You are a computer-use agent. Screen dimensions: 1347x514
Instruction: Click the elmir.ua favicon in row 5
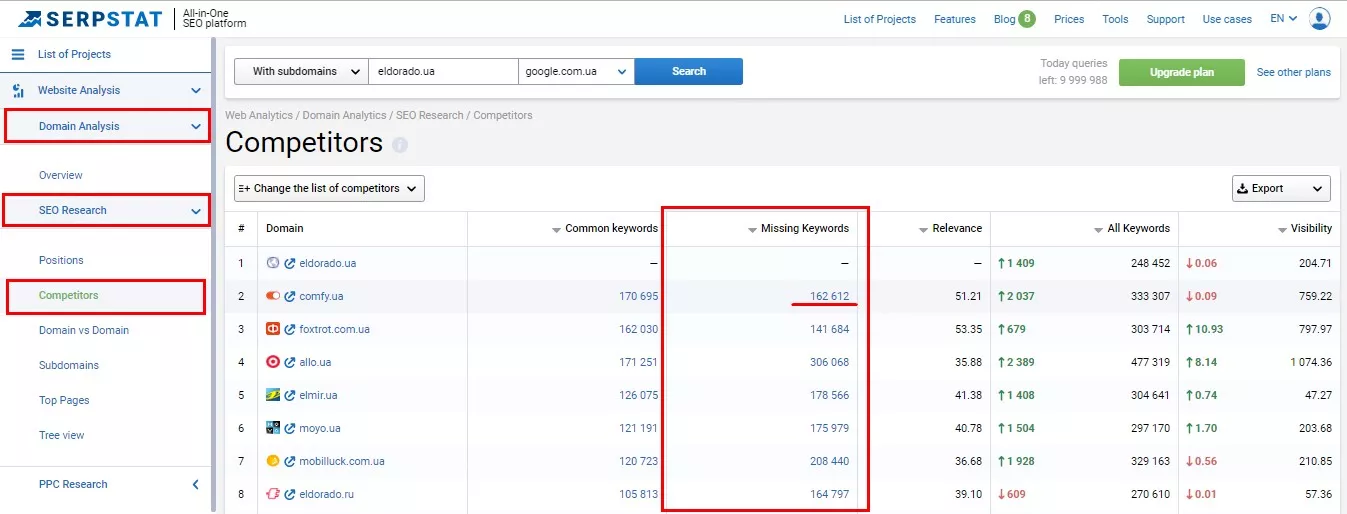(x=273, y=395)
